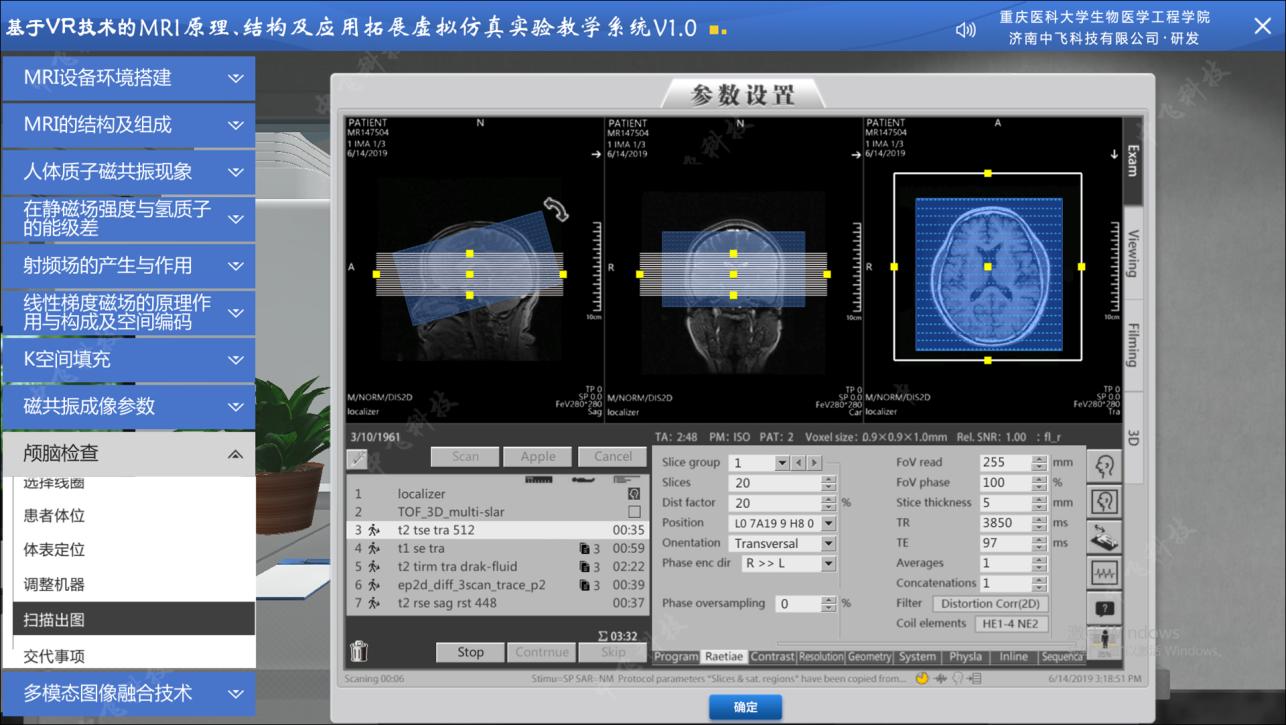Click the patient table positioning icon
1286x725 pixels.
(x=1105, y=538)
